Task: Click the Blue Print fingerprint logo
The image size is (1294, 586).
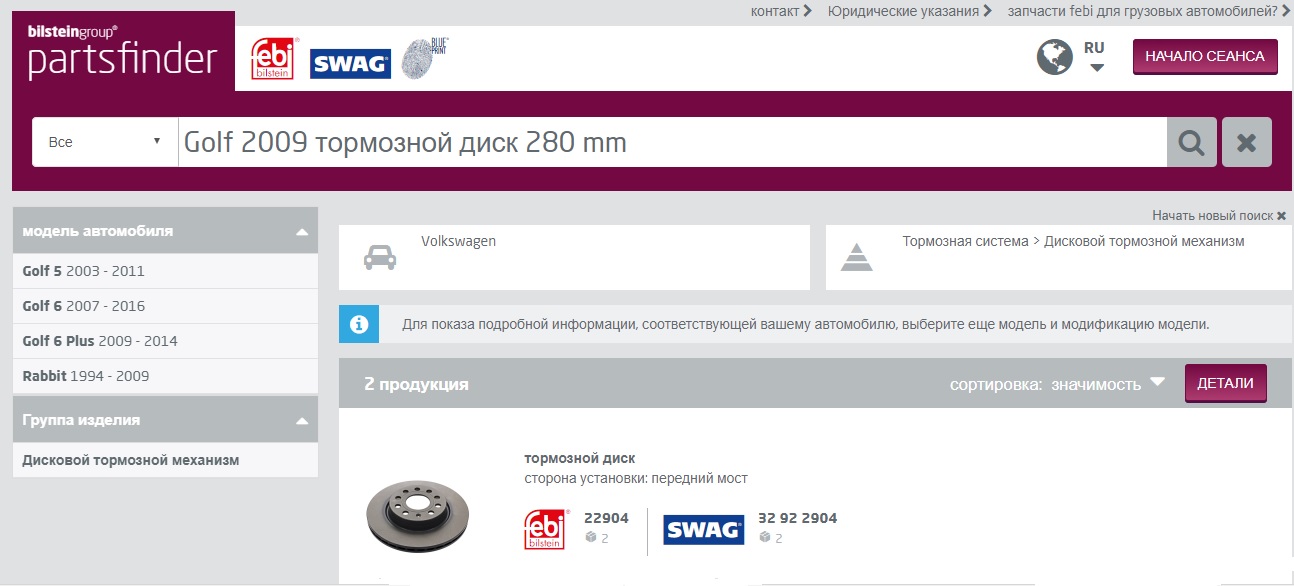Action: point(424,58)
